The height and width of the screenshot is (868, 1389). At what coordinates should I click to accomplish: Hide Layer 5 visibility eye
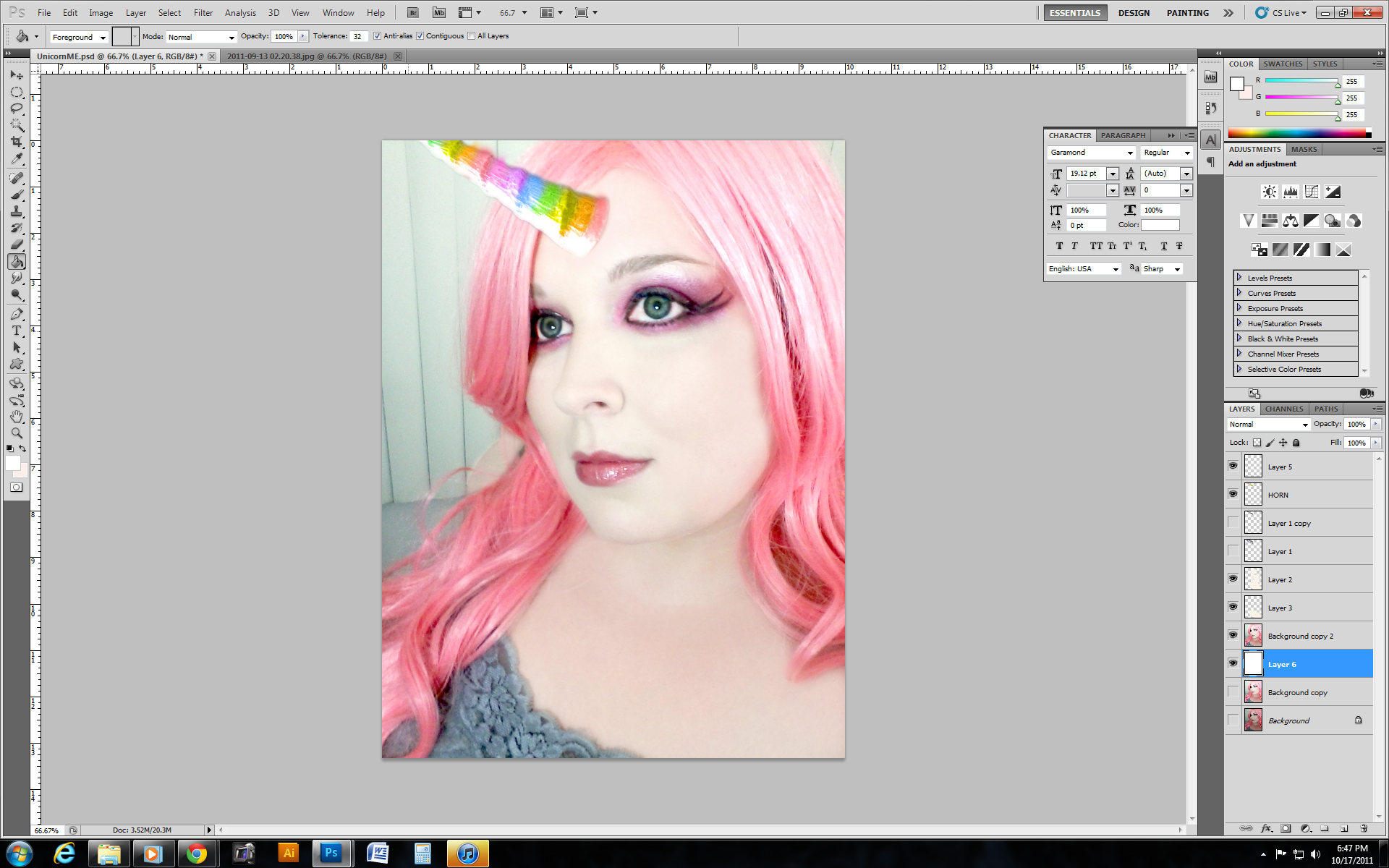coord(1233,466)
